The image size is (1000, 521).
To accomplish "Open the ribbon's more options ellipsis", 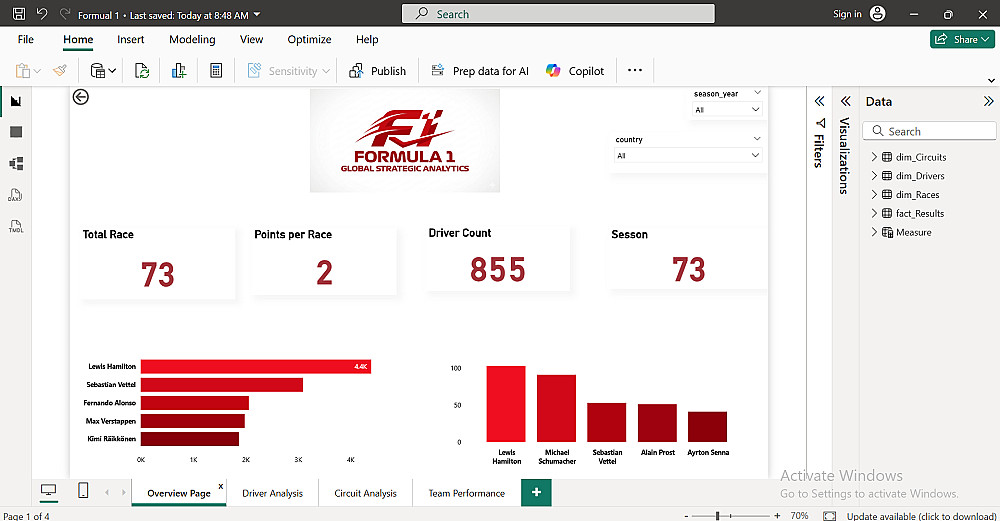I will pyautogui.click(x=635, y=70).
